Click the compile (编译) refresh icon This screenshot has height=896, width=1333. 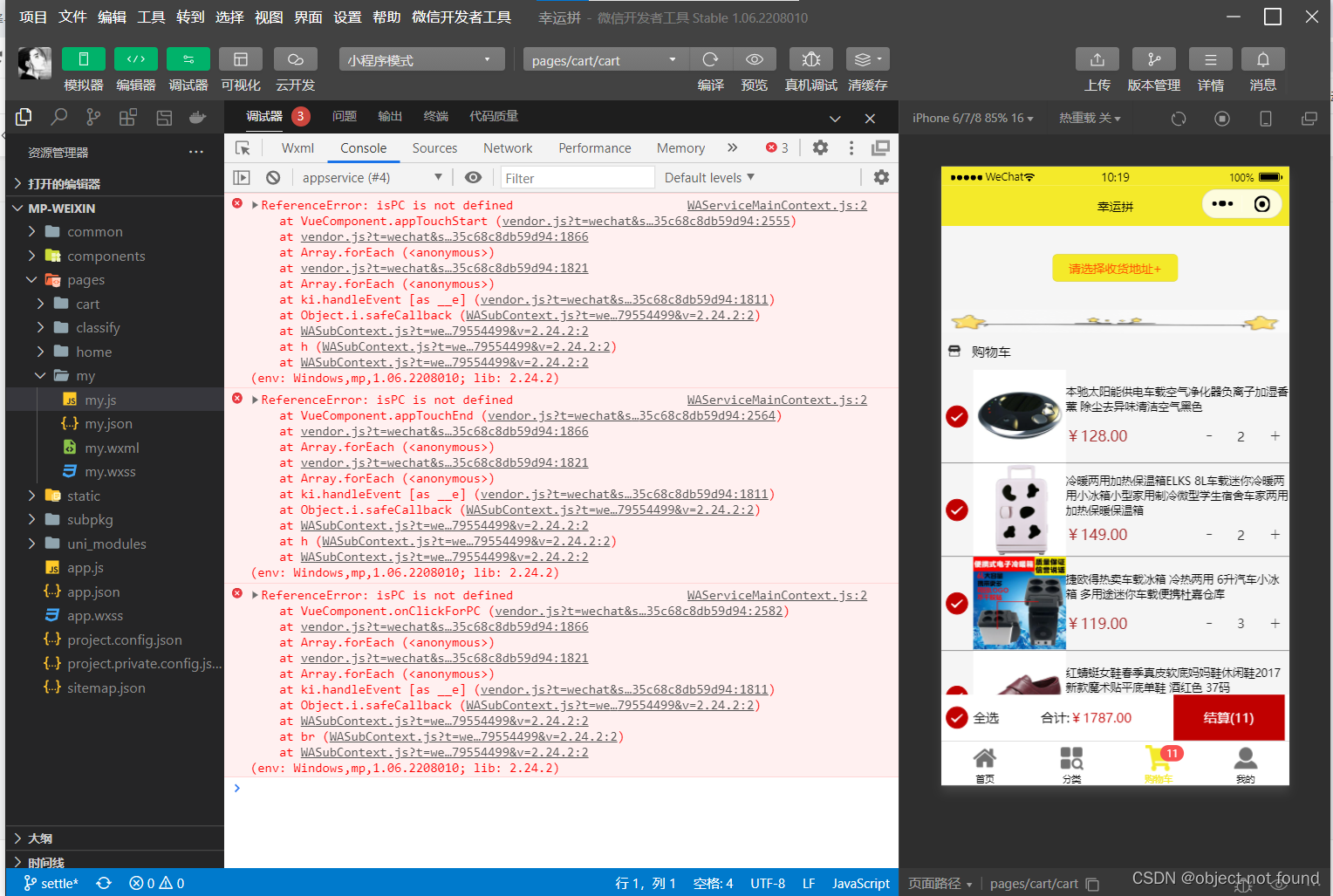pos(711,59)
